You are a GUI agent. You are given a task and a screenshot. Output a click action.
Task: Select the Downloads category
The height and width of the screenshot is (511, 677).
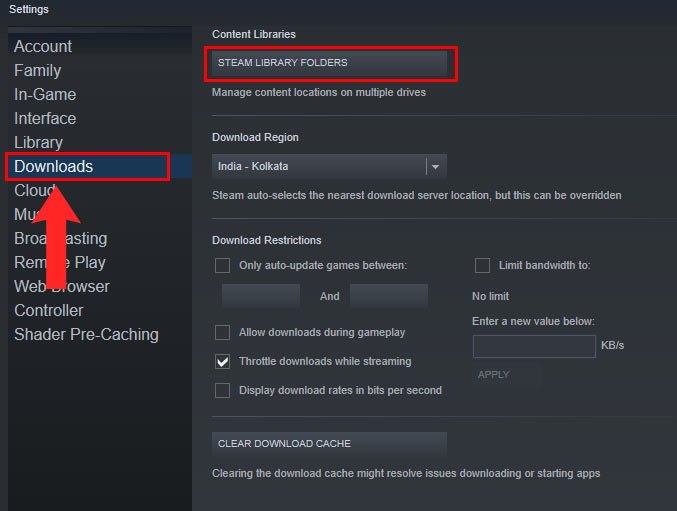click(54, 166)
